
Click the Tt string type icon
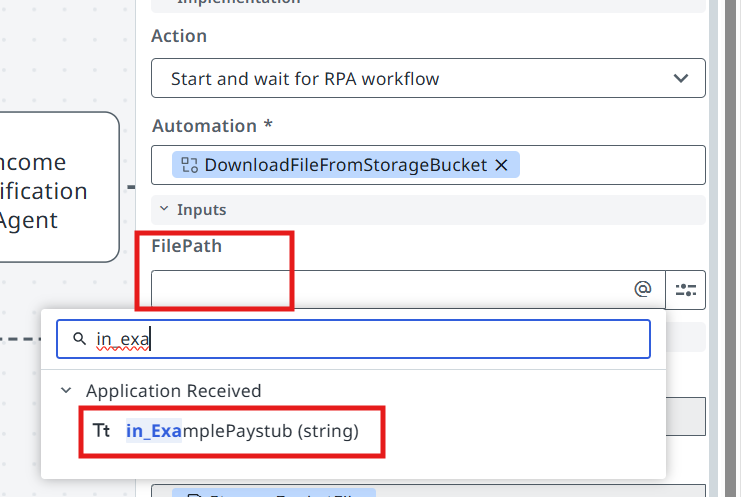(x=101, y=431)
